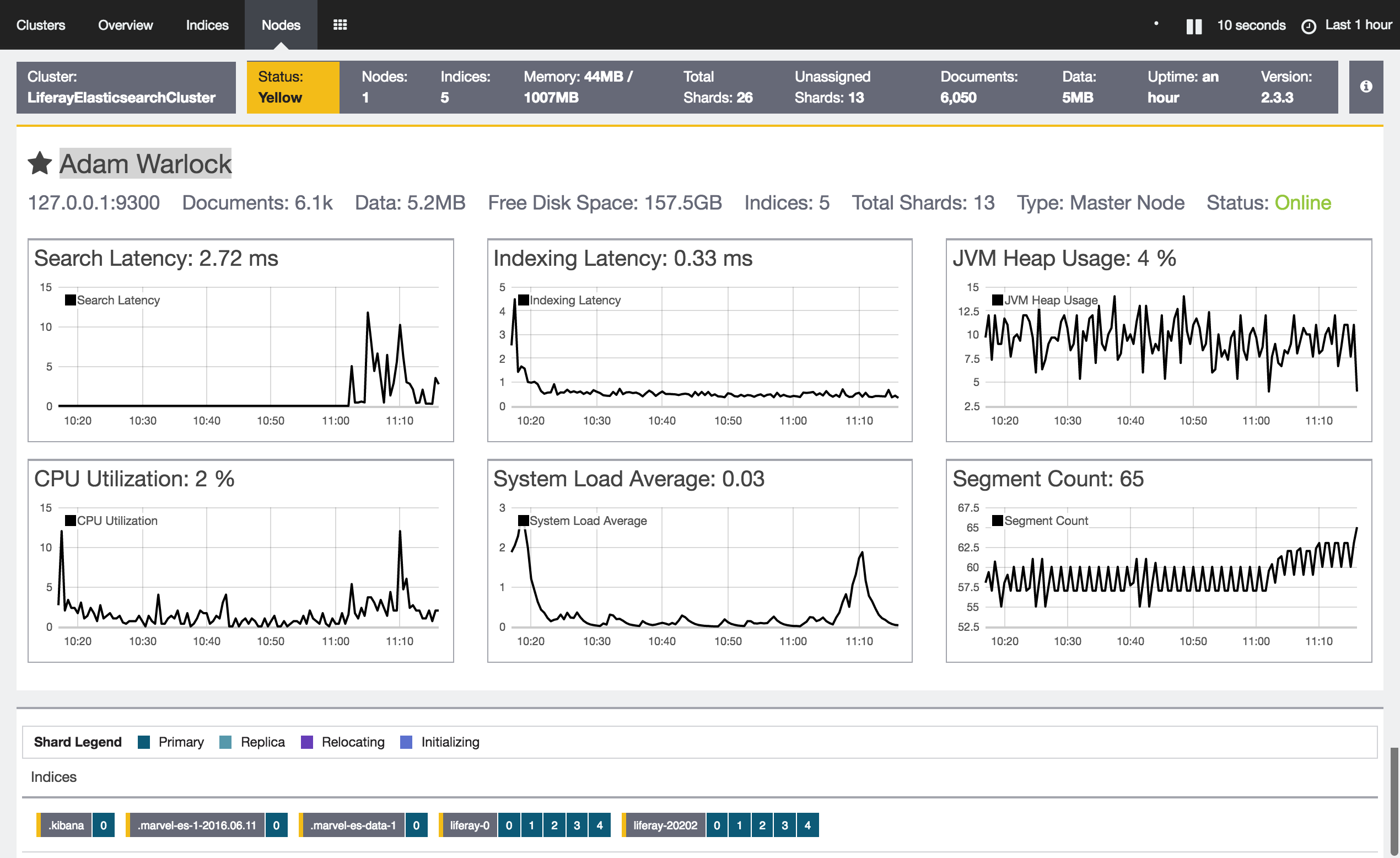Screen dimensions: 1400x858
Task: Click shard 1 of liferay-20202
Action: [x=739, y=825]
